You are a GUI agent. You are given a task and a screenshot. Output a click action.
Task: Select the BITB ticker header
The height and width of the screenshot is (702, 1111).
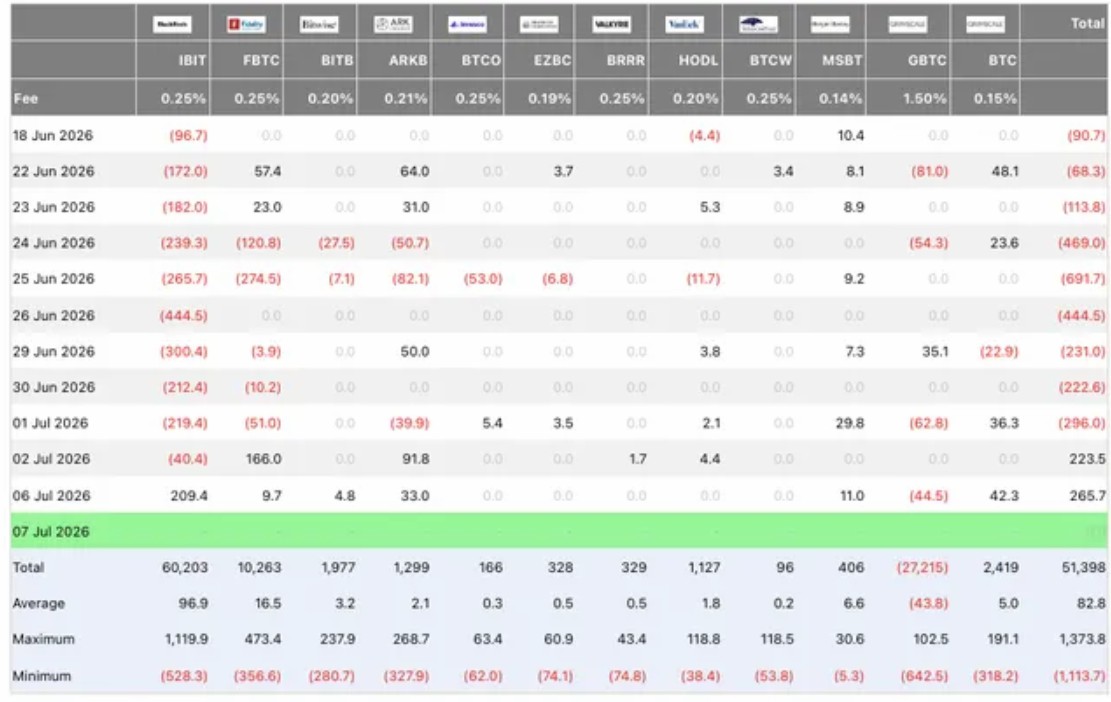click(x=337, y=61)
